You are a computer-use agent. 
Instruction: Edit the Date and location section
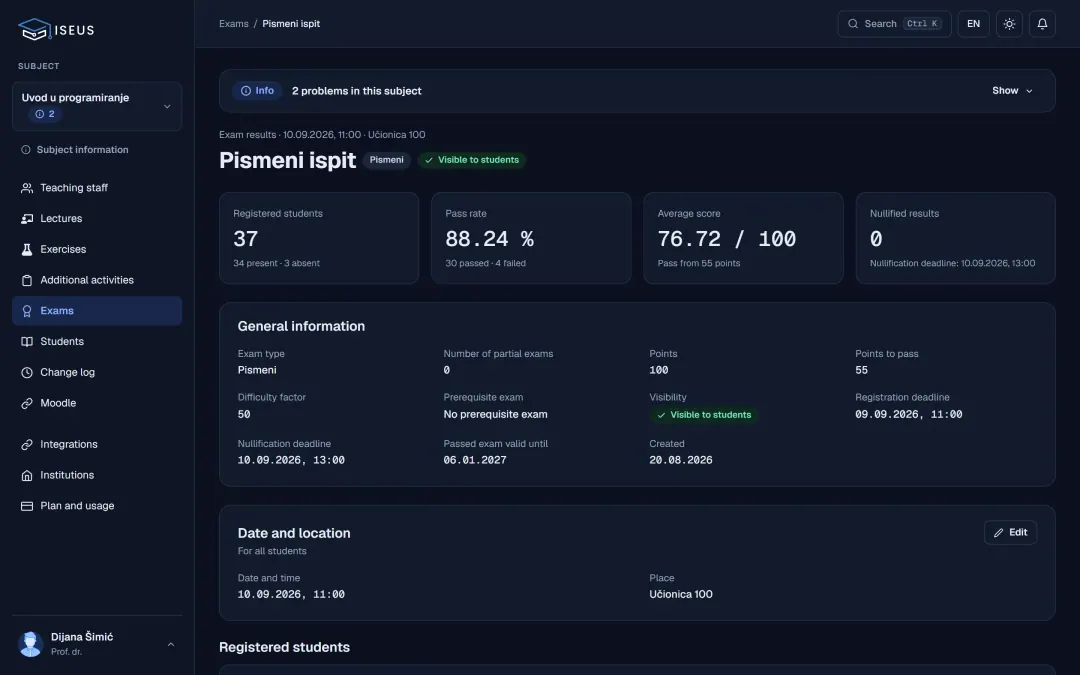1010,532
